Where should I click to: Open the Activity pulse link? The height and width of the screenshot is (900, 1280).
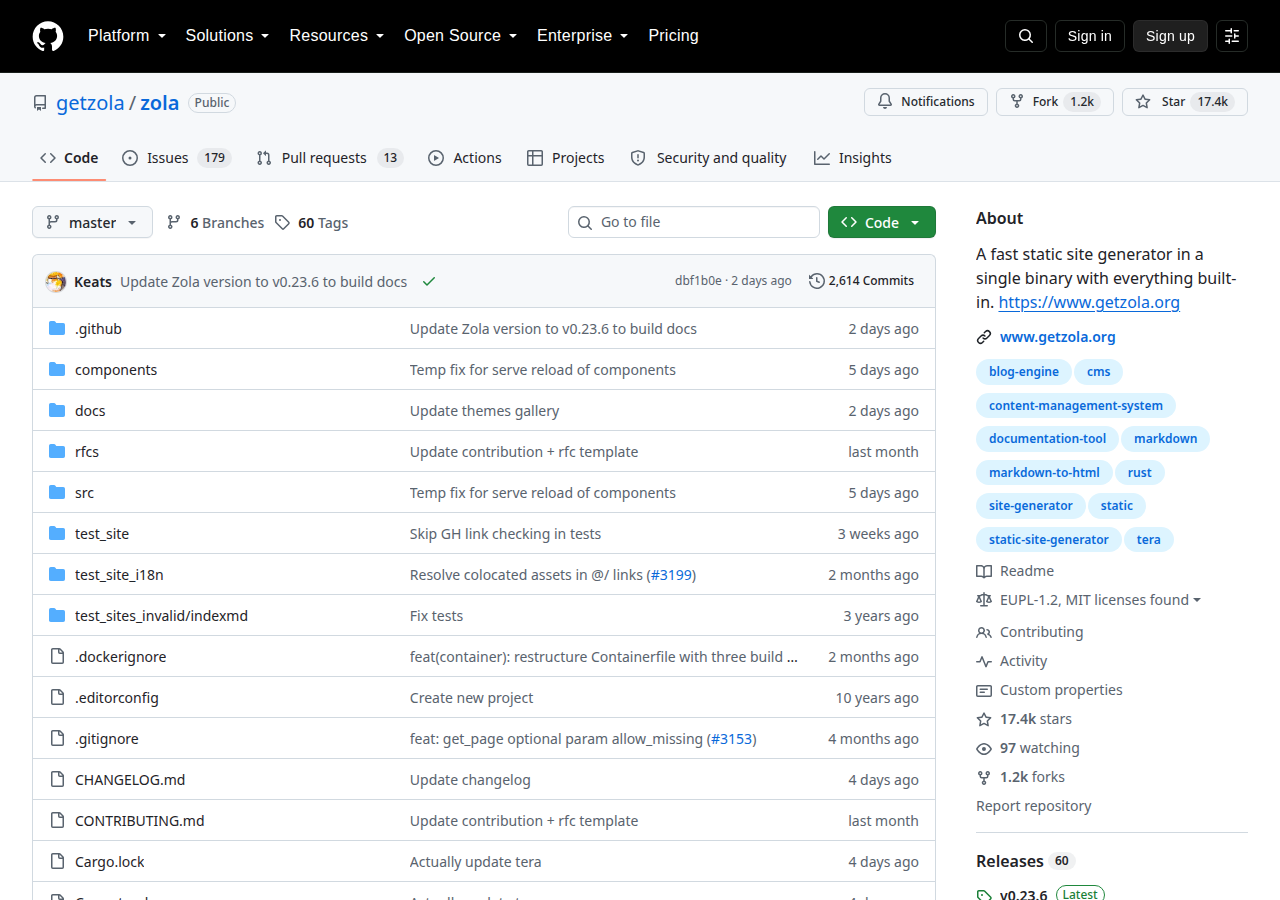(1012, 661)
